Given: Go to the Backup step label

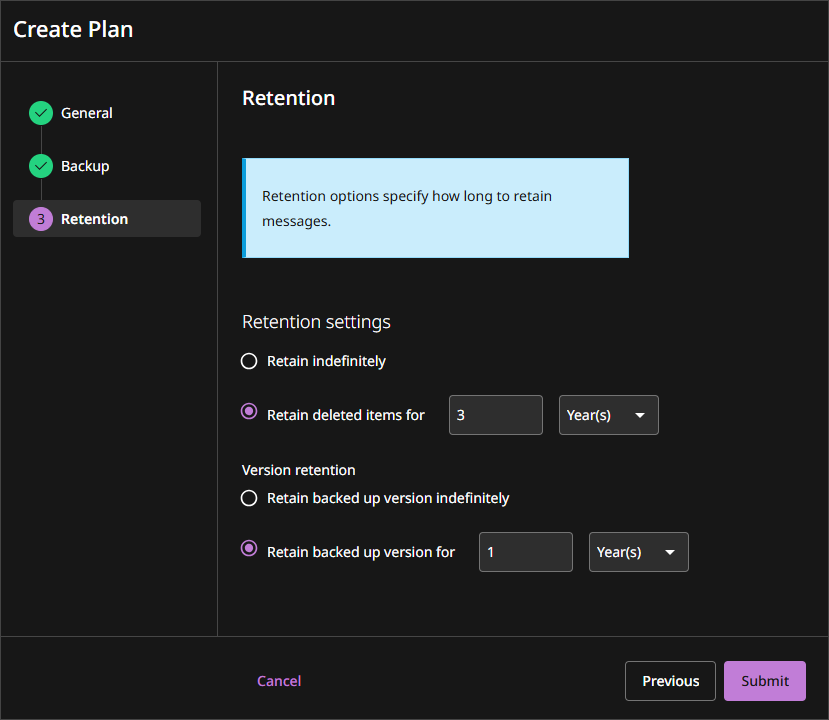Looking at the screenshot, I should tap(85, 166).
